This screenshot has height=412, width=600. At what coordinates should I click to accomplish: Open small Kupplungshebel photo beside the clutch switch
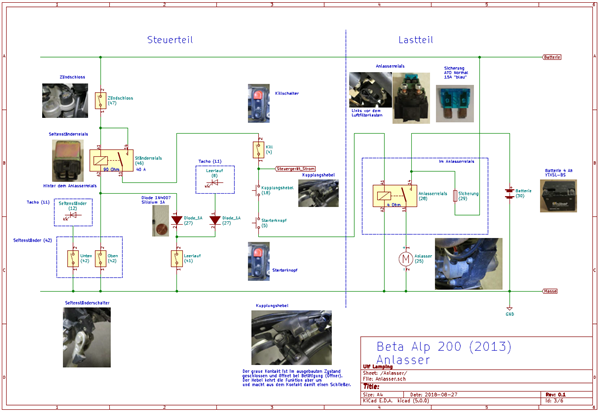click(x=318, y=193)
